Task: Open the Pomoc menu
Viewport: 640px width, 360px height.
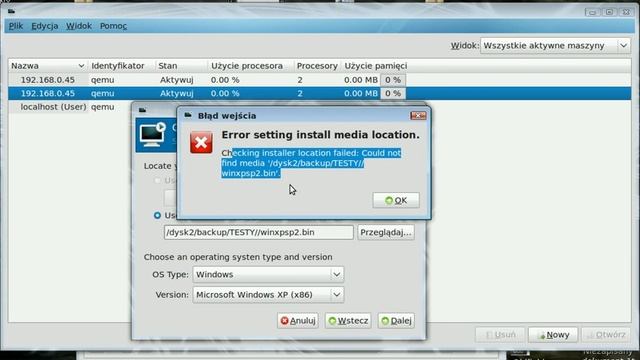Action: pyautogui.click(x=113, y=26)
